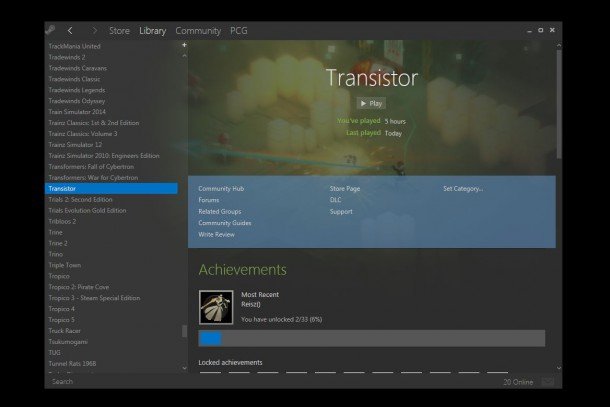Open Community Guides link
The image size is (610, 407).
click(225, 223)
